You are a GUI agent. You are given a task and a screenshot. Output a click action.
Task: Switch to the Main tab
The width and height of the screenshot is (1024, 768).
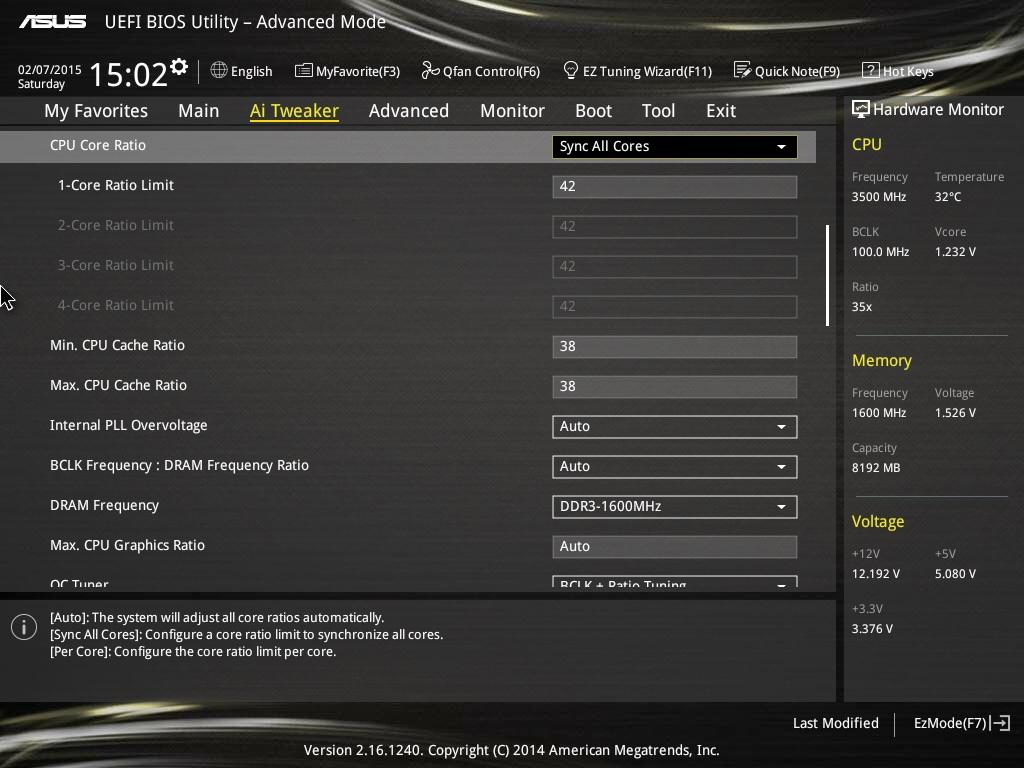(x=199, y=111)
